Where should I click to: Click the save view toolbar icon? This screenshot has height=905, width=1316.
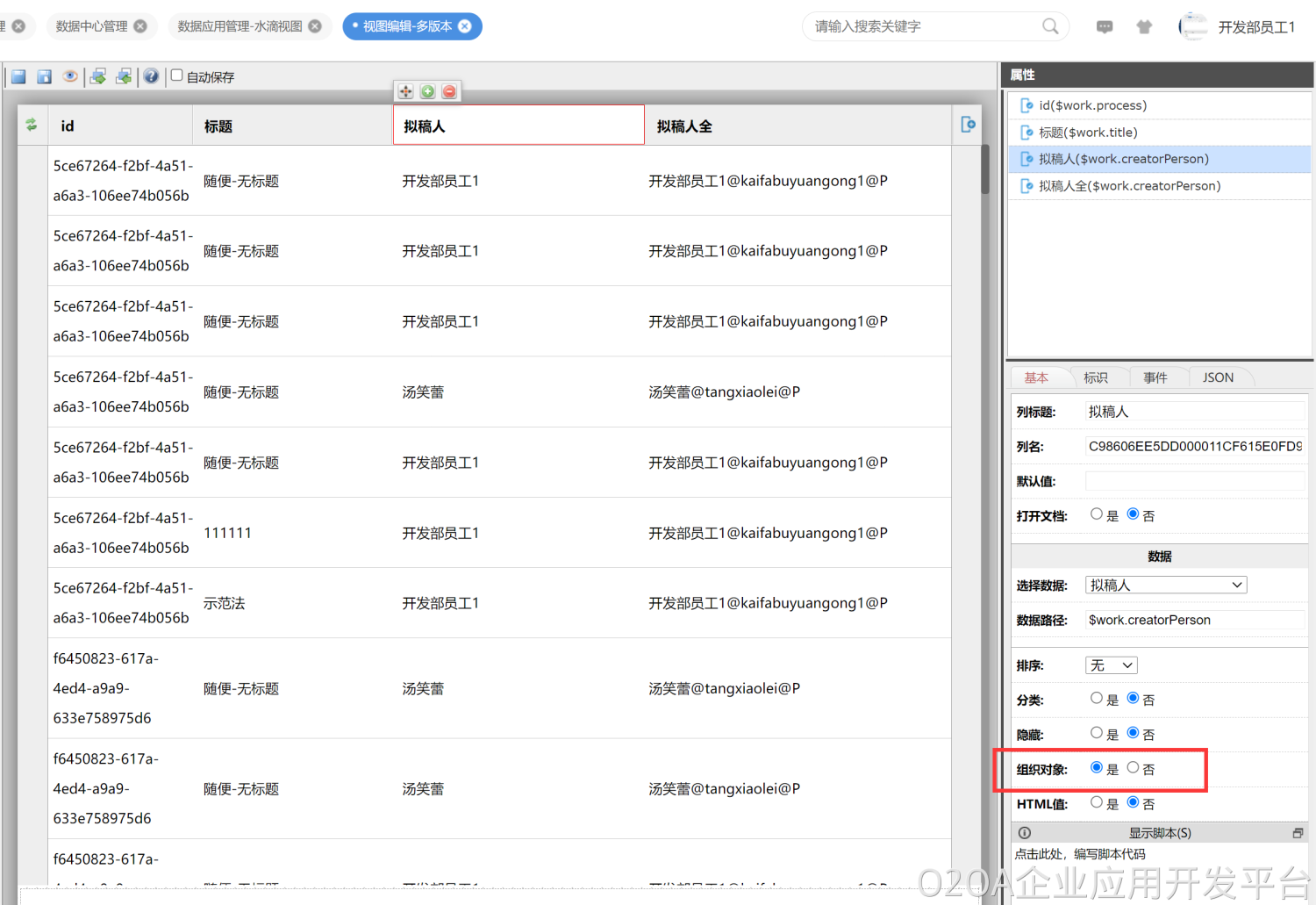click(x=18, y=76)
